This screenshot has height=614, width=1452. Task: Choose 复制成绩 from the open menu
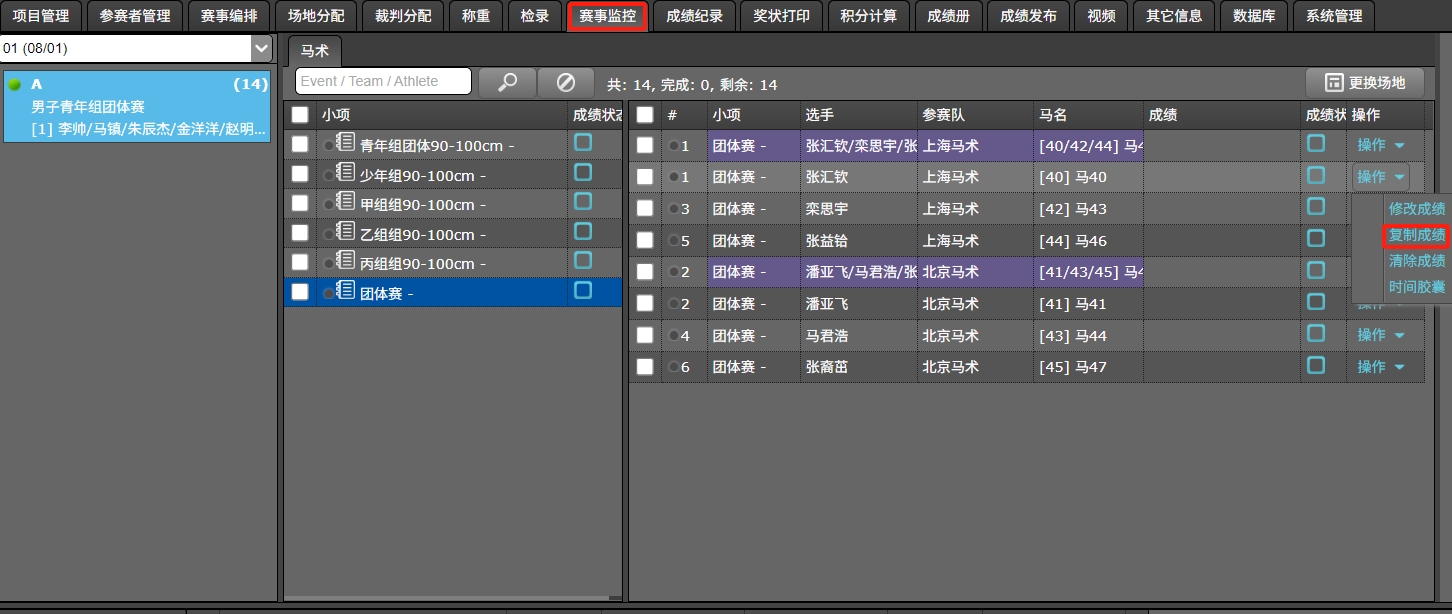tap(1416, 235)
